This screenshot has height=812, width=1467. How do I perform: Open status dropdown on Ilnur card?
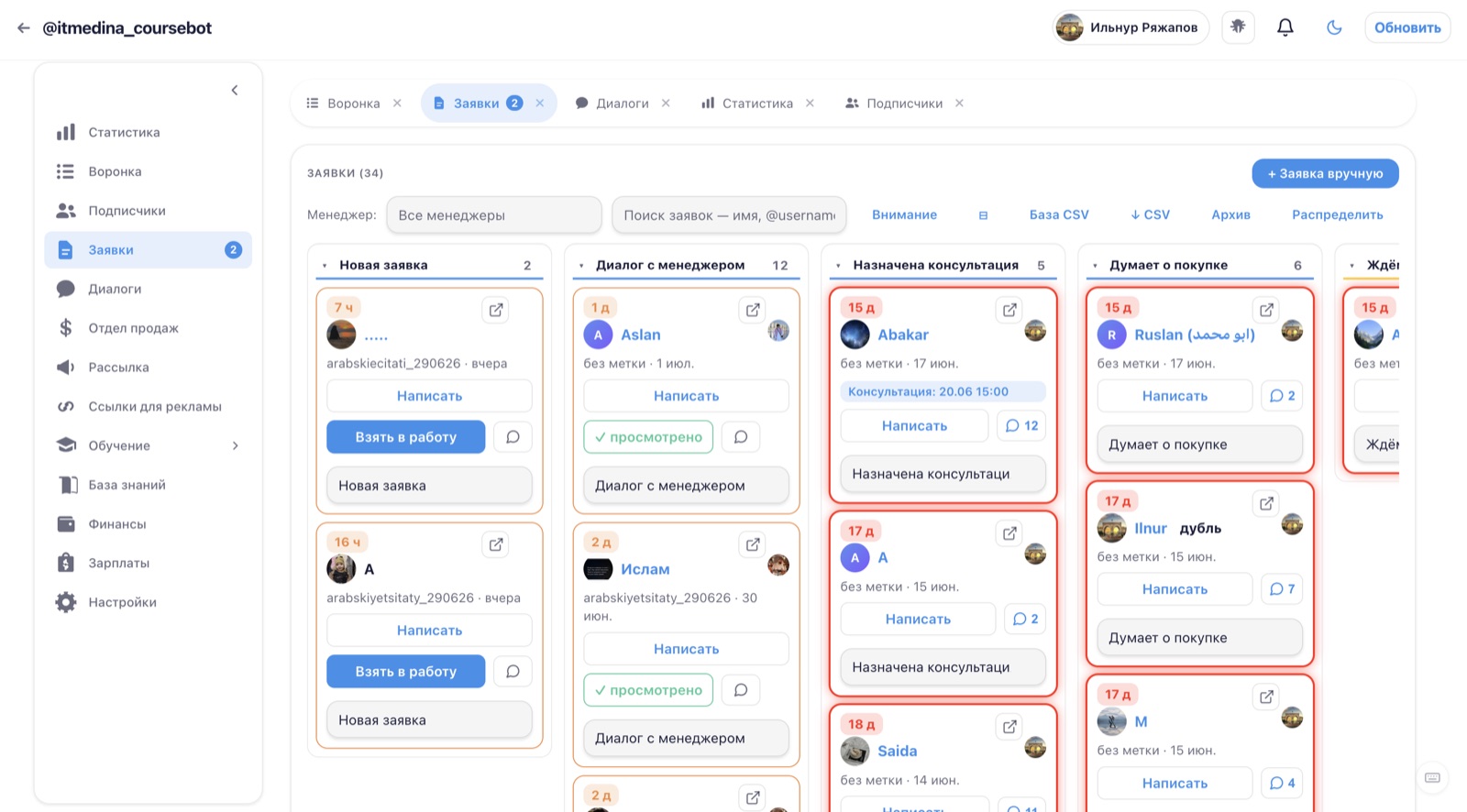1200,638
